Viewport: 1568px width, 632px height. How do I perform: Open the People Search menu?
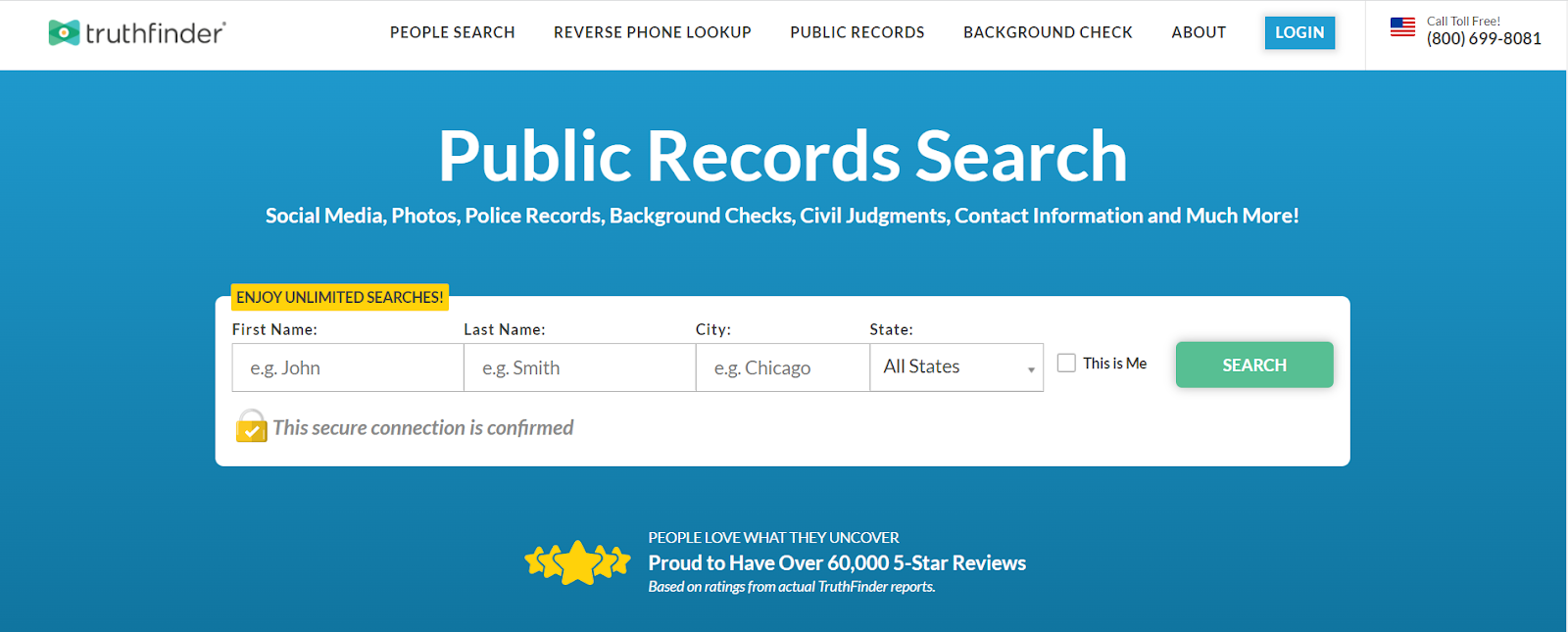pyautogui.click(x=452, y=32)
